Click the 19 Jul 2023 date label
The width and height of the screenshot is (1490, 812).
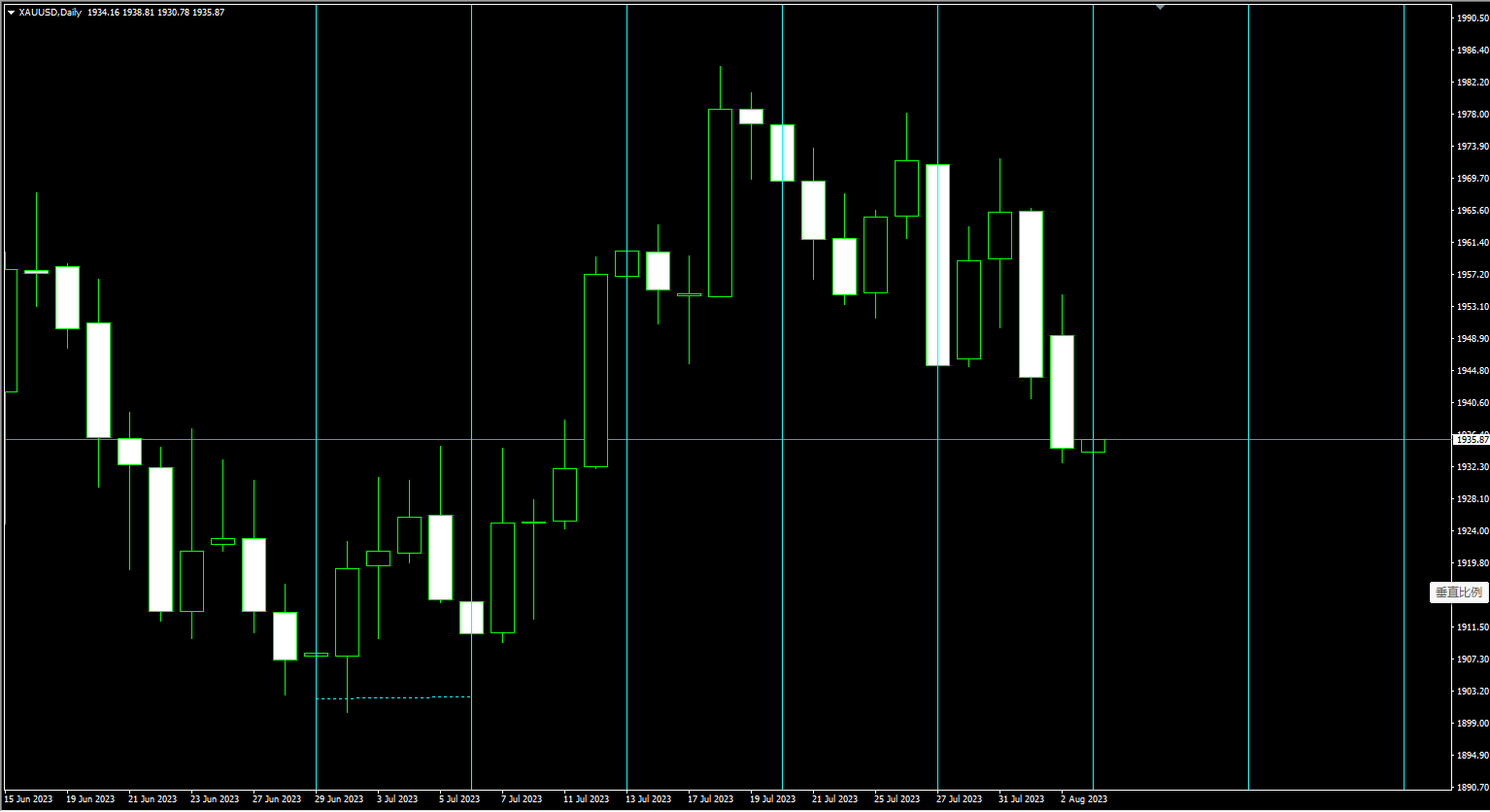[772, 799]
